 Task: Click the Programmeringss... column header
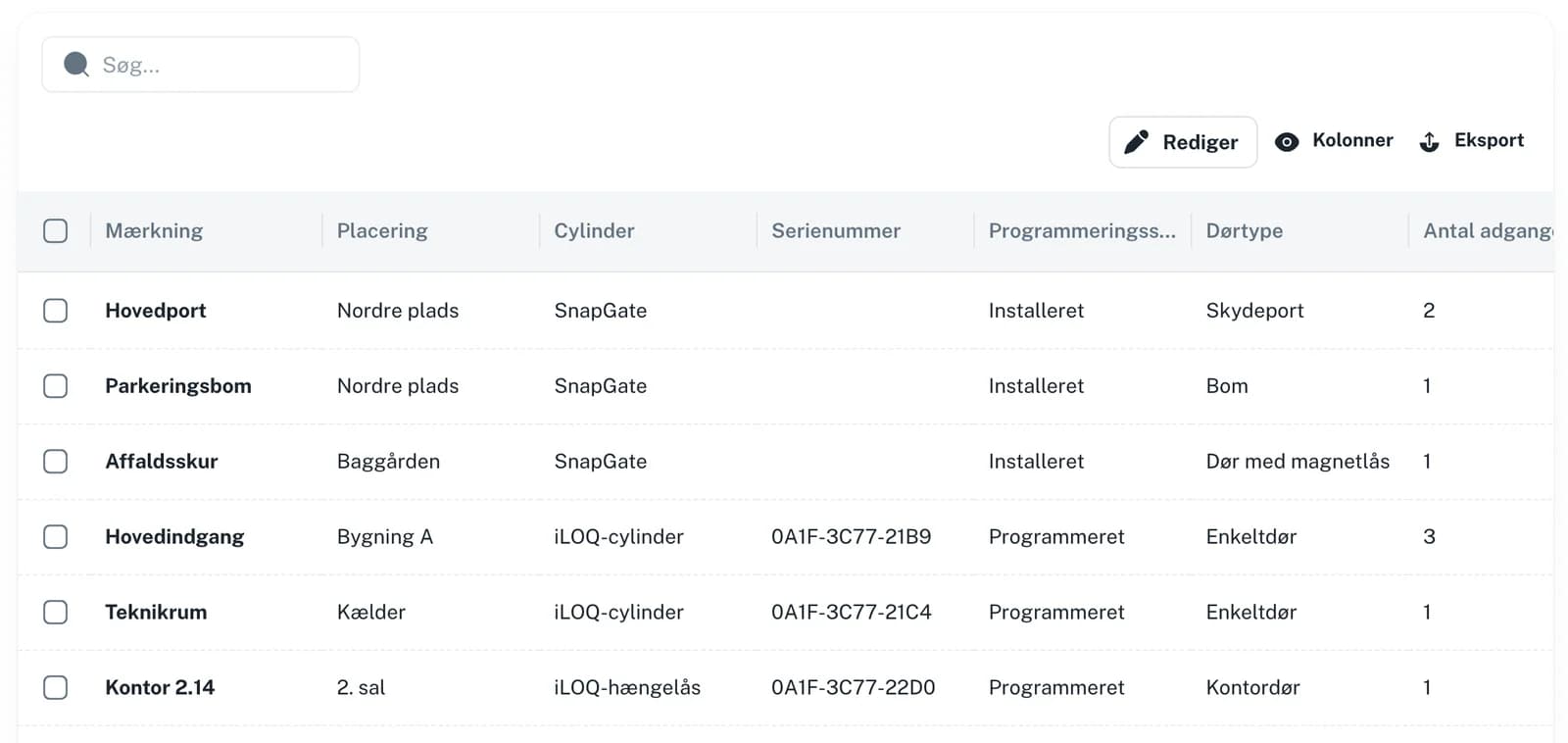click(x=1082, y=231)
